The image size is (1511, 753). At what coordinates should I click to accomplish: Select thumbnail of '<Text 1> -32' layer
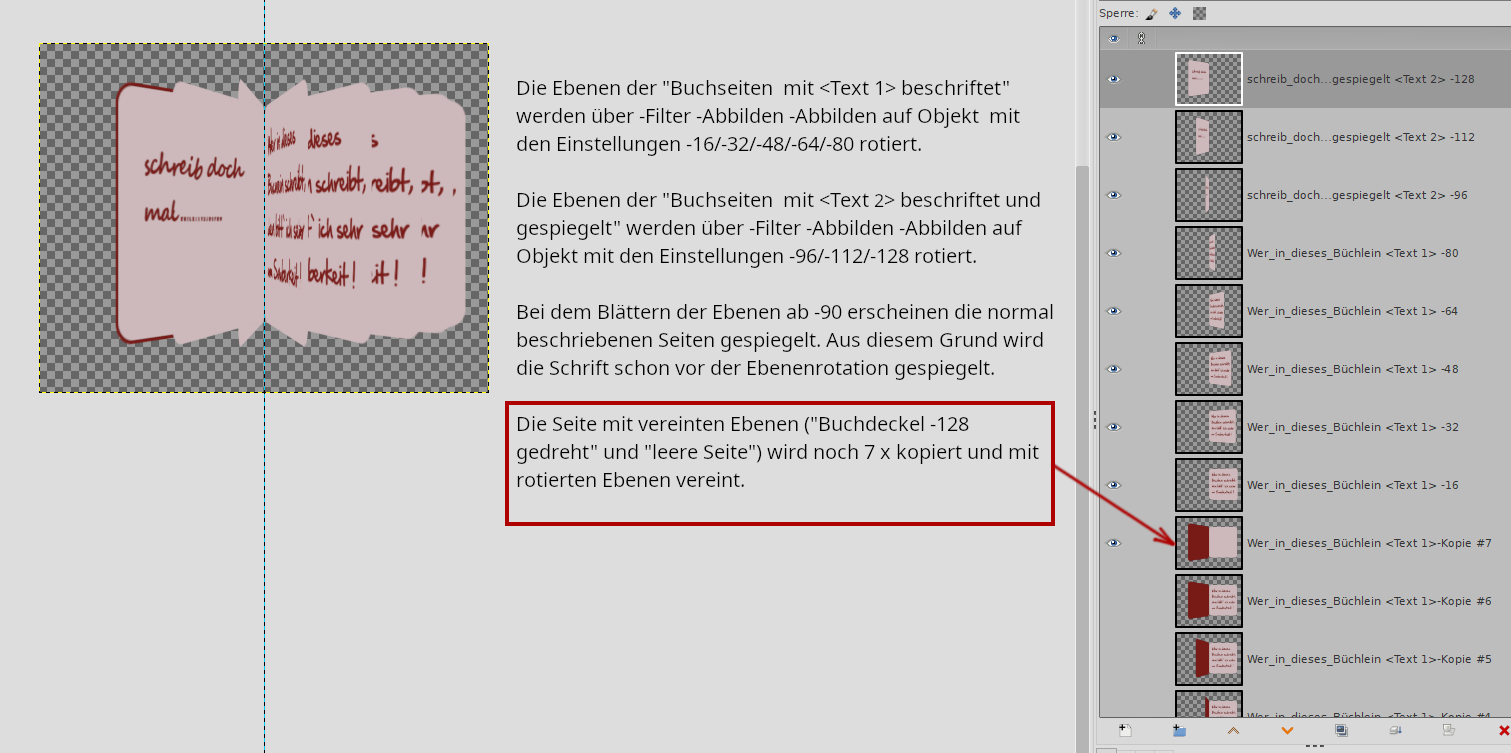coord(1209,427)
